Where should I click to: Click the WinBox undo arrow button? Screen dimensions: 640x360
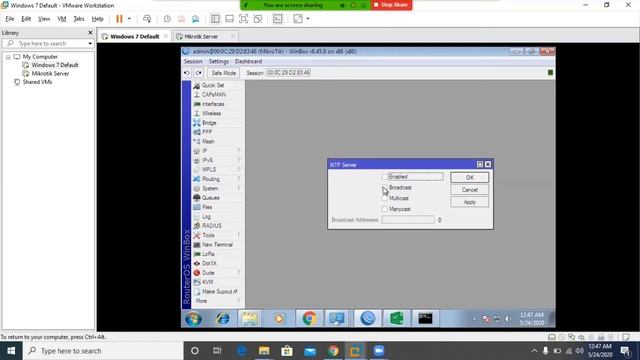(187, 73)
